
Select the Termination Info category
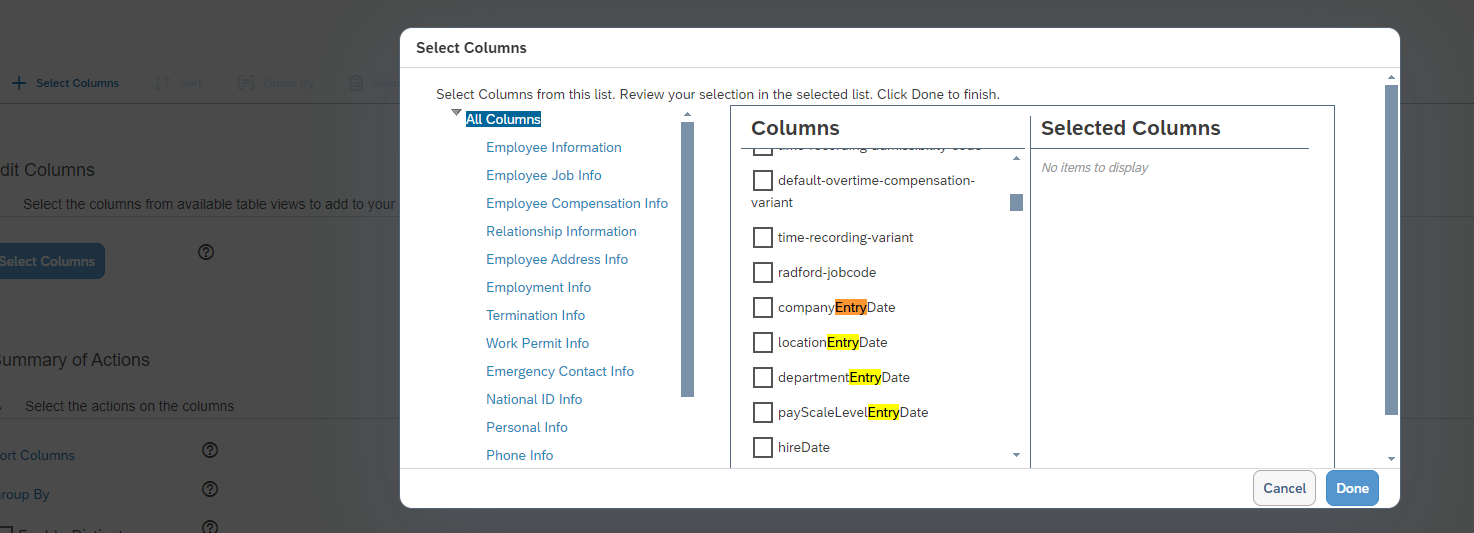[x=536, y=315]
